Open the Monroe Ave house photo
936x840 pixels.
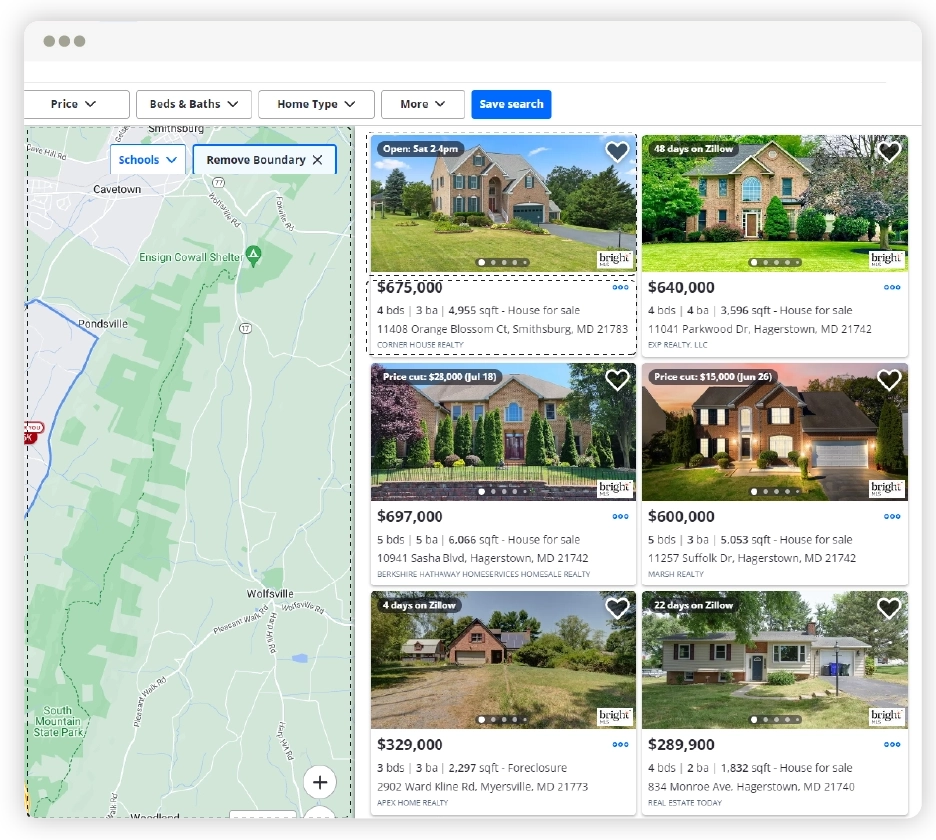pyautogui.click(x=775, y=660)
